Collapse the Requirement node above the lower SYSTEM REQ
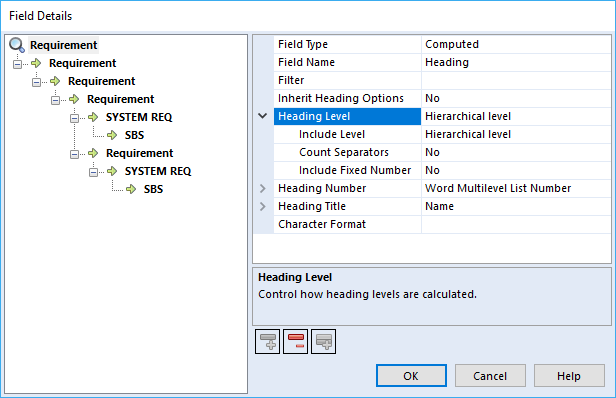 (x=74, y=154)
